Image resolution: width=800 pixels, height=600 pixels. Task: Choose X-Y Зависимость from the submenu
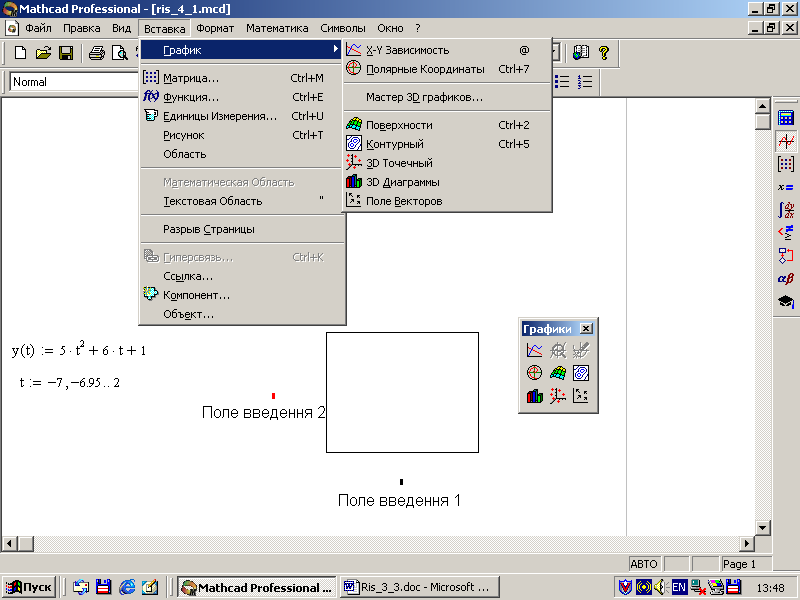click(x=447, y=50)
